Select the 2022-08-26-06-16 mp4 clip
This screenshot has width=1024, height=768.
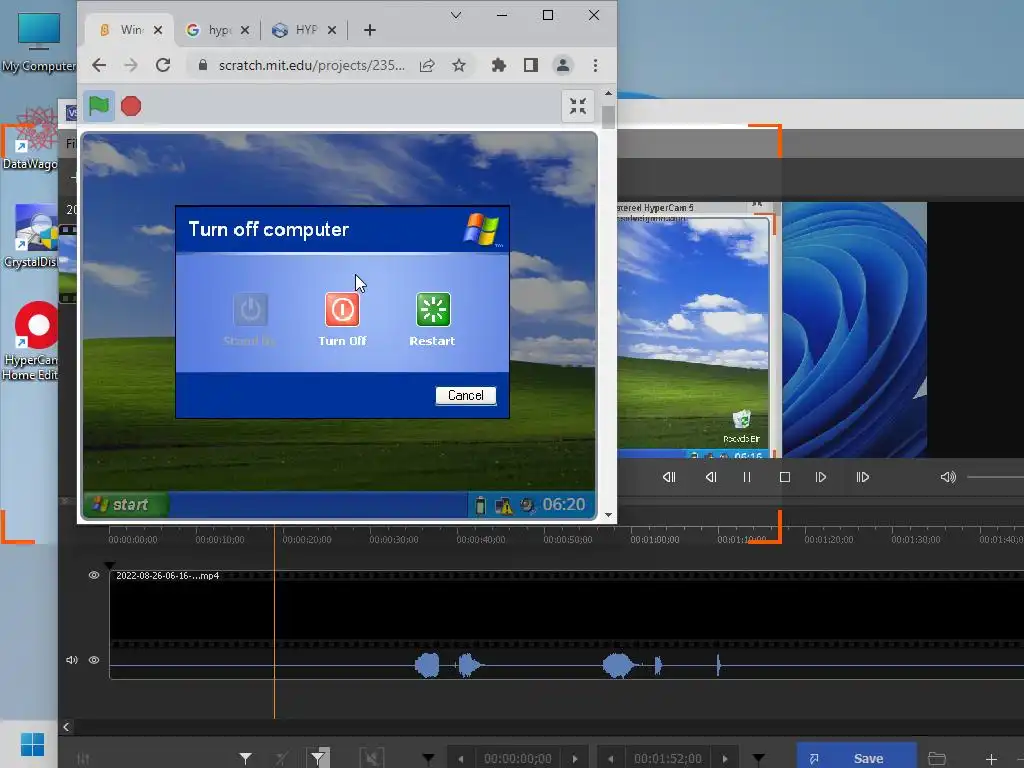567,609
